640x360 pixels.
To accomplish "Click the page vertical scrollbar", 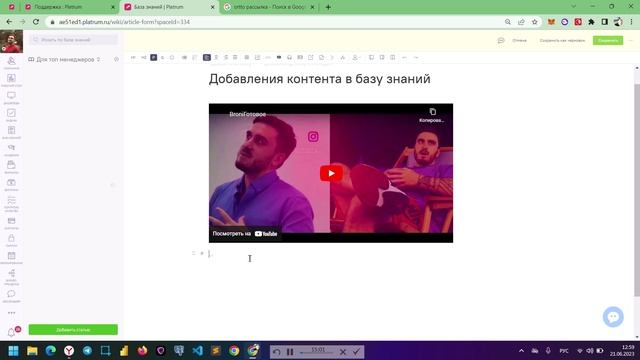I will [637, 190].
